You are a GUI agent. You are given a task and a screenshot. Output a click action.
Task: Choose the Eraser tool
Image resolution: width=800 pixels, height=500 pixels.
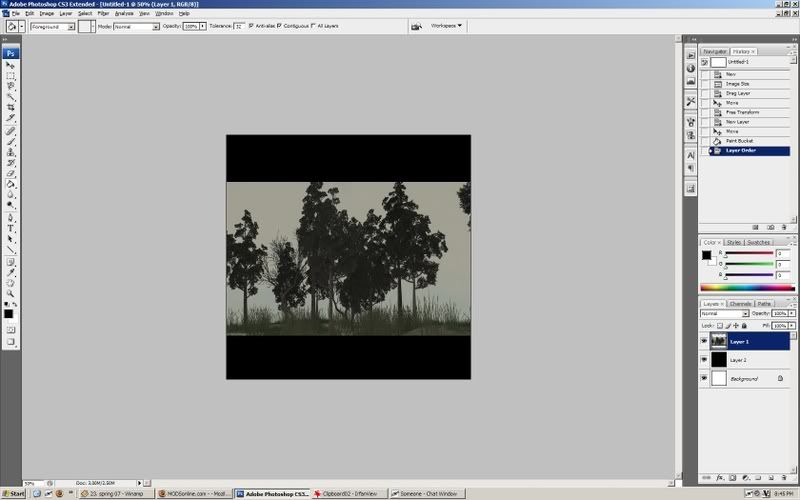(11, 173)
